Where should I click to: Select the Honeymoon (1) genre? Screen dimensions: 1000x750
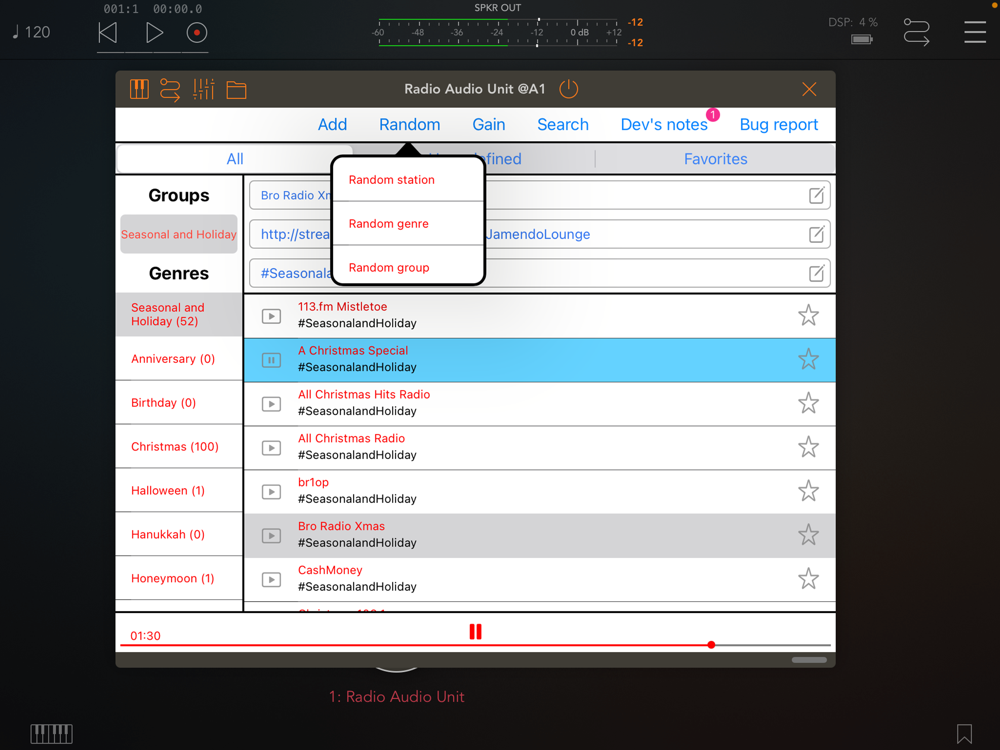tap(179, 579)
